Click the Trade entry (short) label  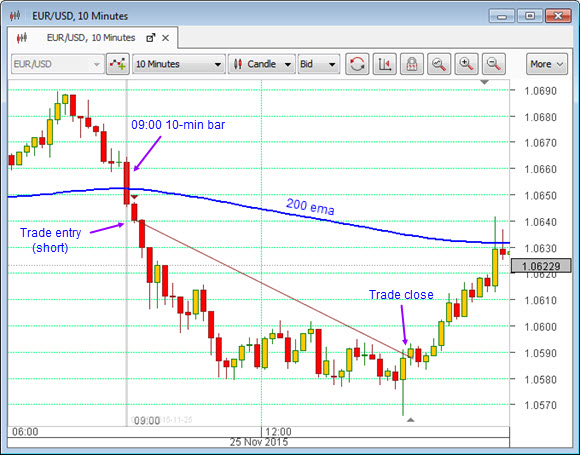pos(50,240)
